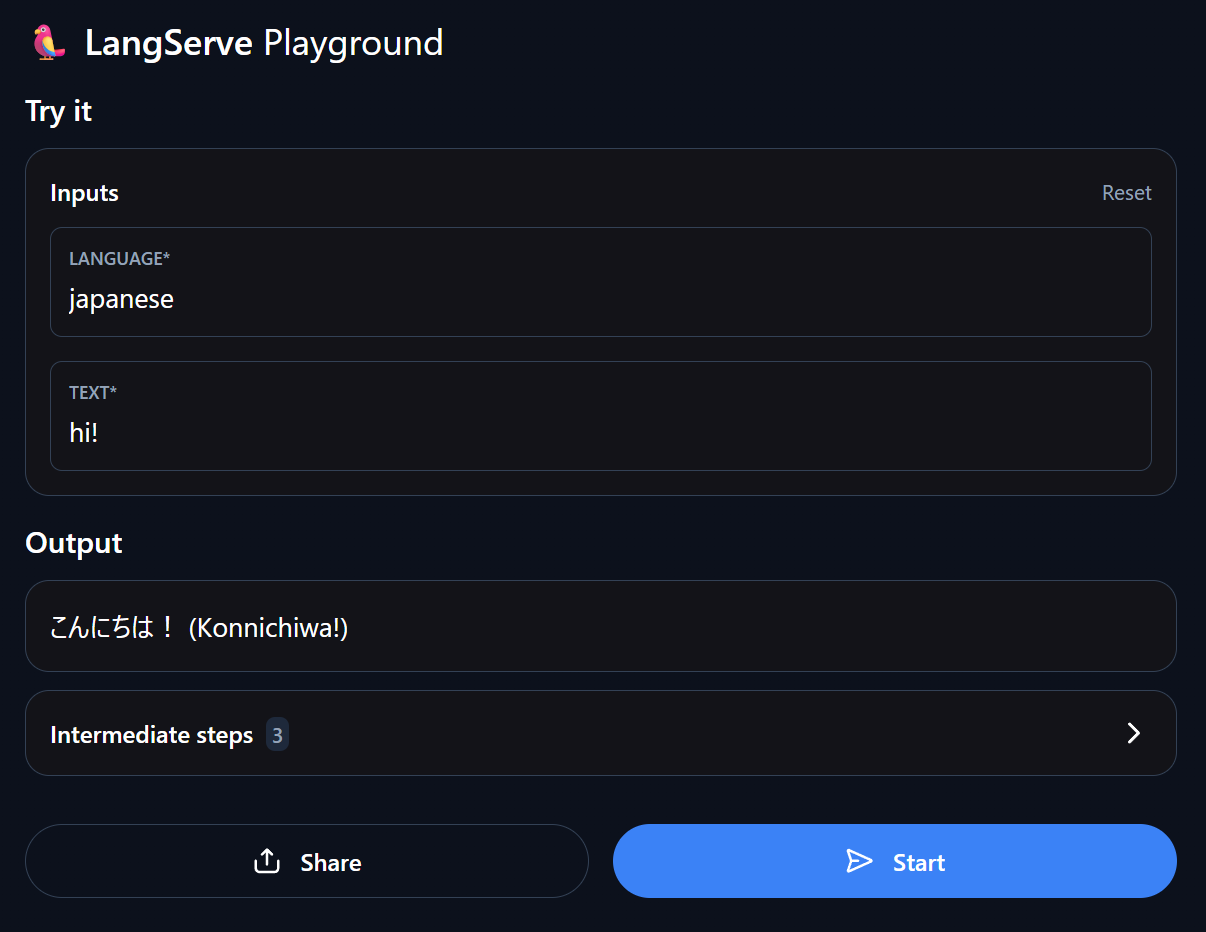Click the Output heading
Viewport: 1206px width, 932px height.
73,543
